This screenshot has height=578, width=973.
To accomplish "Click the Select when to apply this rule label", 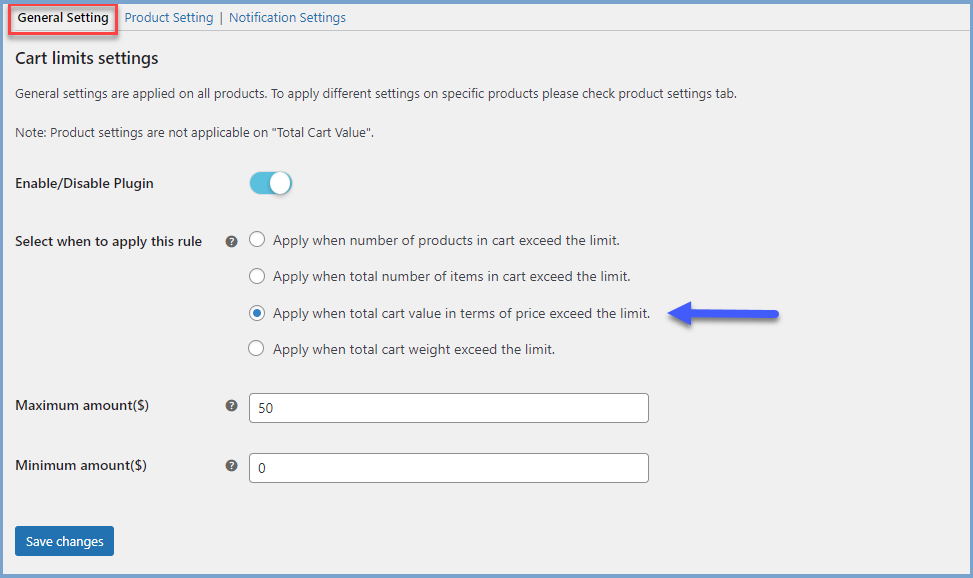I will click(x=109, y=241).
